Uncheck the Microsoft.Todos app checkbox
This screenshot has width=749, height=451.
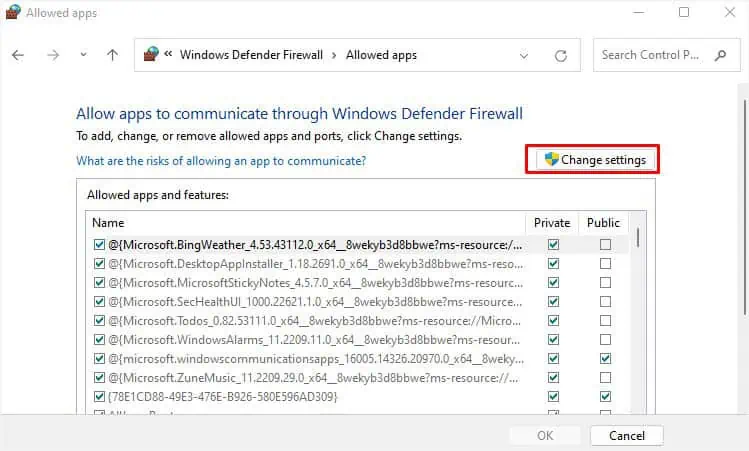98,321
